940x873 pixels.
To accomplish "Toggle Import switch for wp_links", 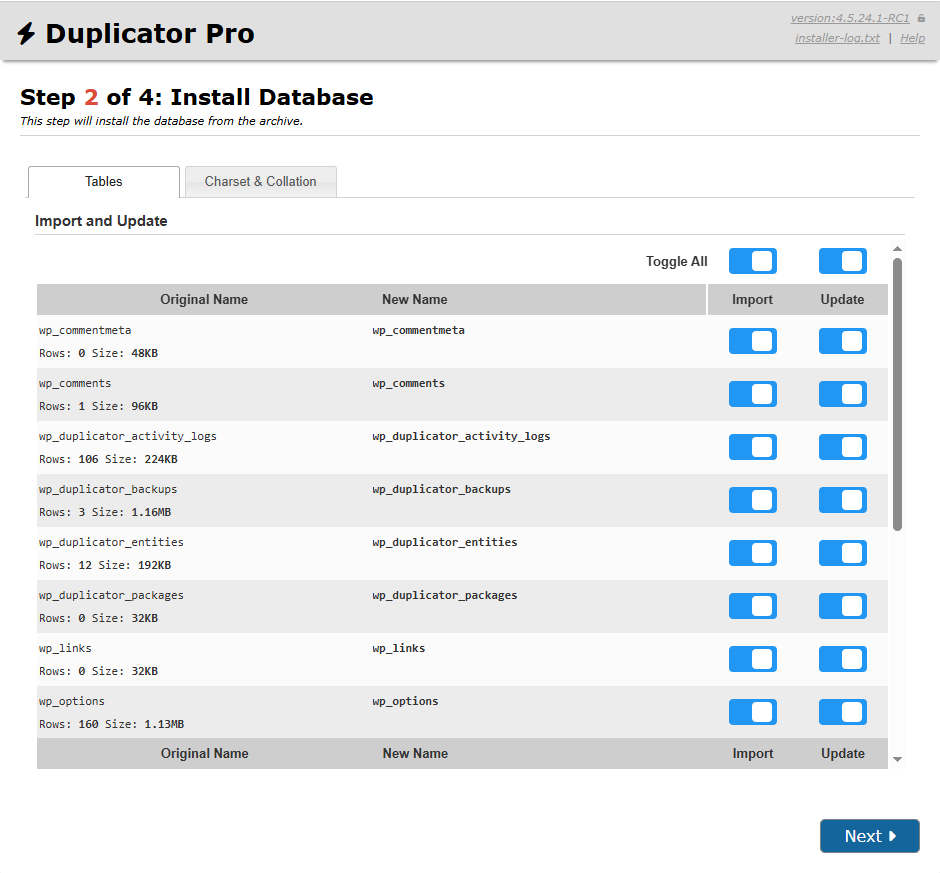I will point(752,659).
